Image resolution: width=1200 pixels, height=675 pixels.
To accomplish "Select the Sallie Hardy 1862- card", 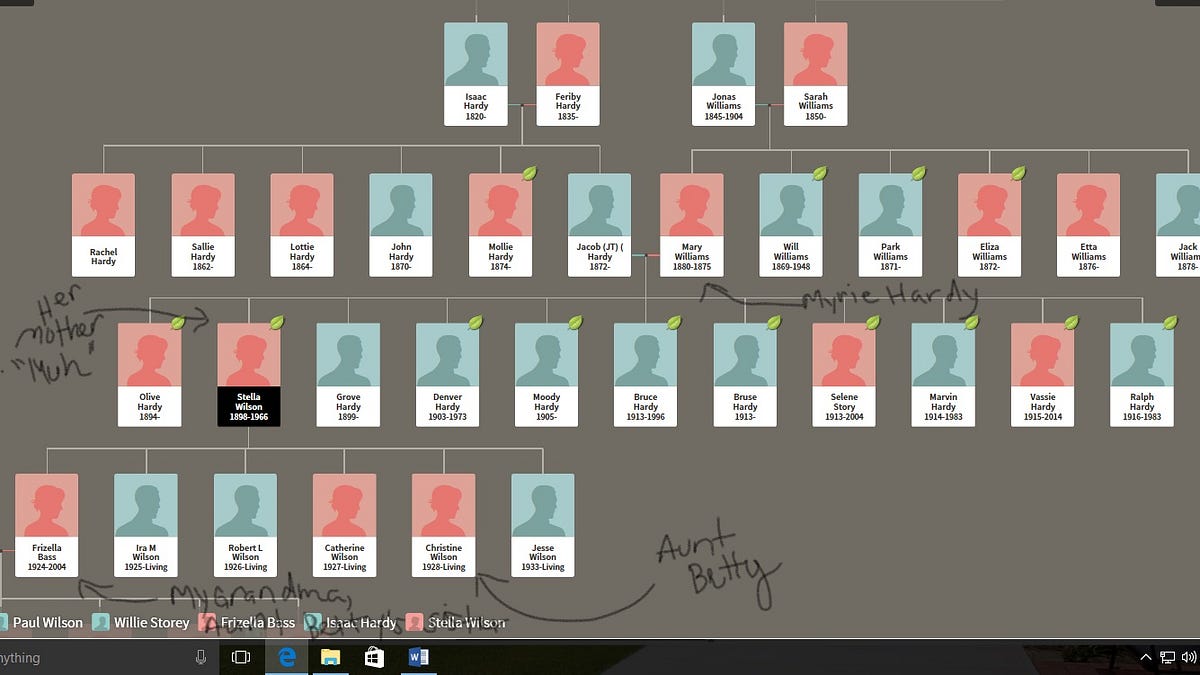I will pos(203,225).
